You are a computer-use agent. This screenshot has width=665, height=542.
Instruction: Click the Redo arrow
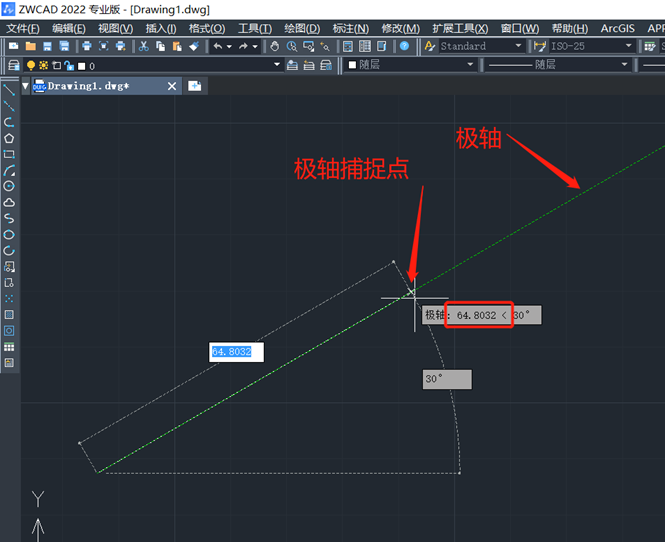pyautogui.click(x=243, y=46)
